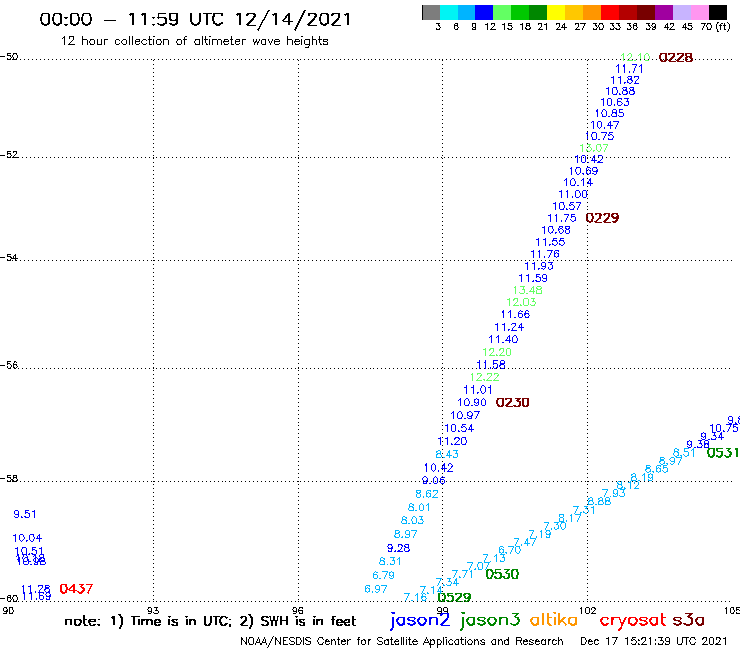Select the jason2 satellite legend label

419,620
